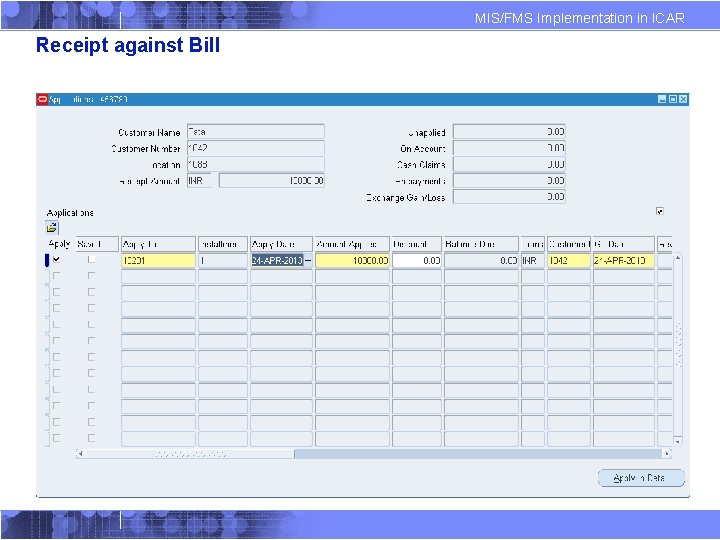Click the horizontal scrollbar thumb
720x540 pixels.
coord(190,454)
